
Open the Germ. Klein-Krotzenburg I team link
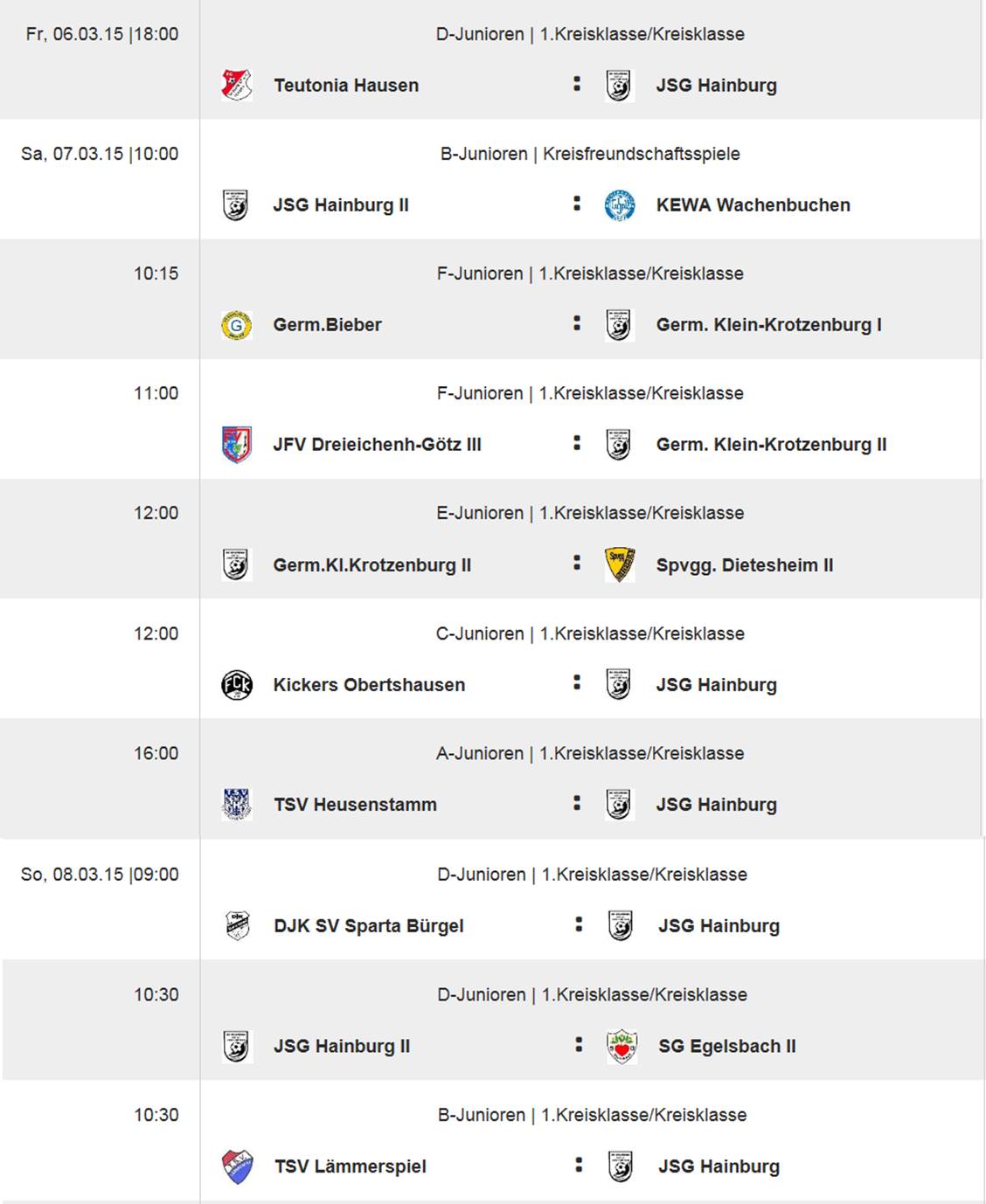pyautogui.click(x=768, y=325)
